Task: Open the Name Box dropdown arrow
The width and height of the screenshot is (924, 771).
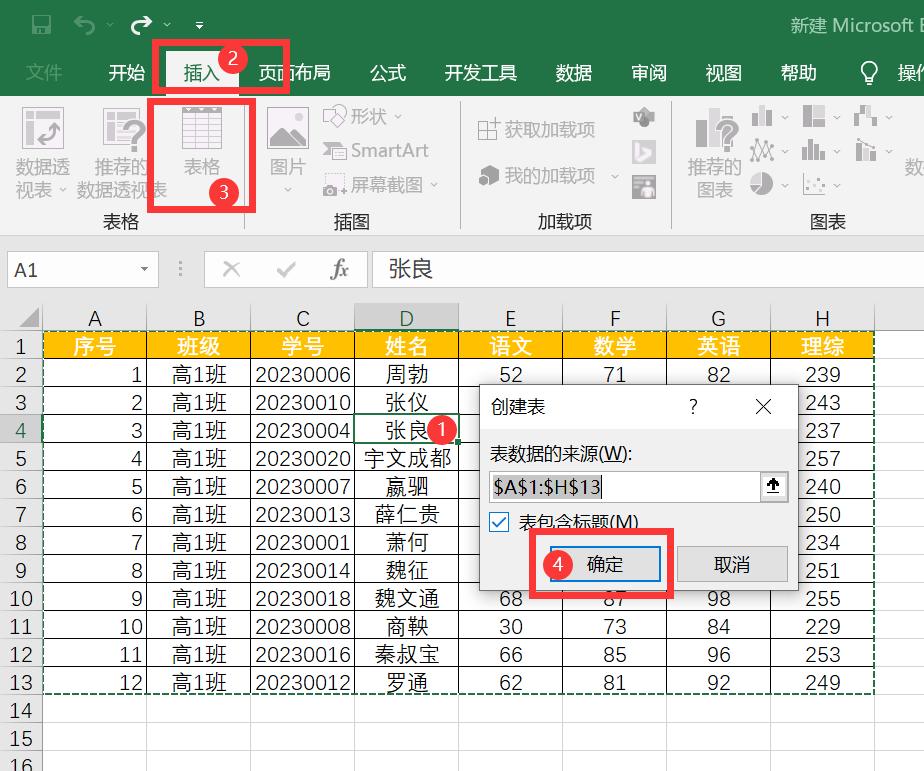Action: [x=144, y=269]
